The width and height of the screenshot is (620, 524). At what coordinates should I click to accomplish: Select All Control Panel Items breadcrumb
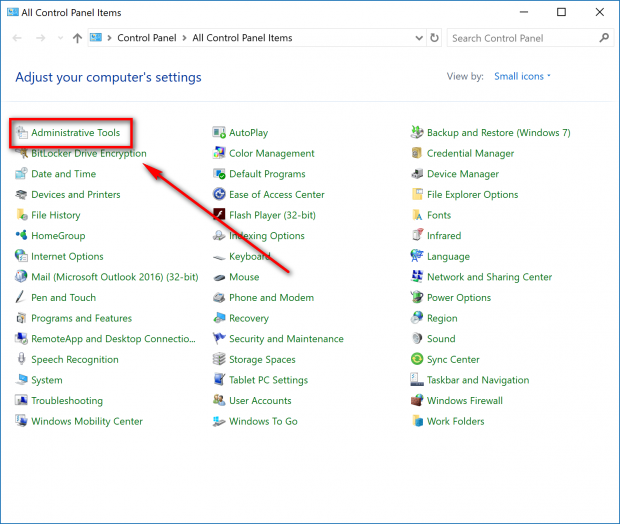tap(242, 38)
